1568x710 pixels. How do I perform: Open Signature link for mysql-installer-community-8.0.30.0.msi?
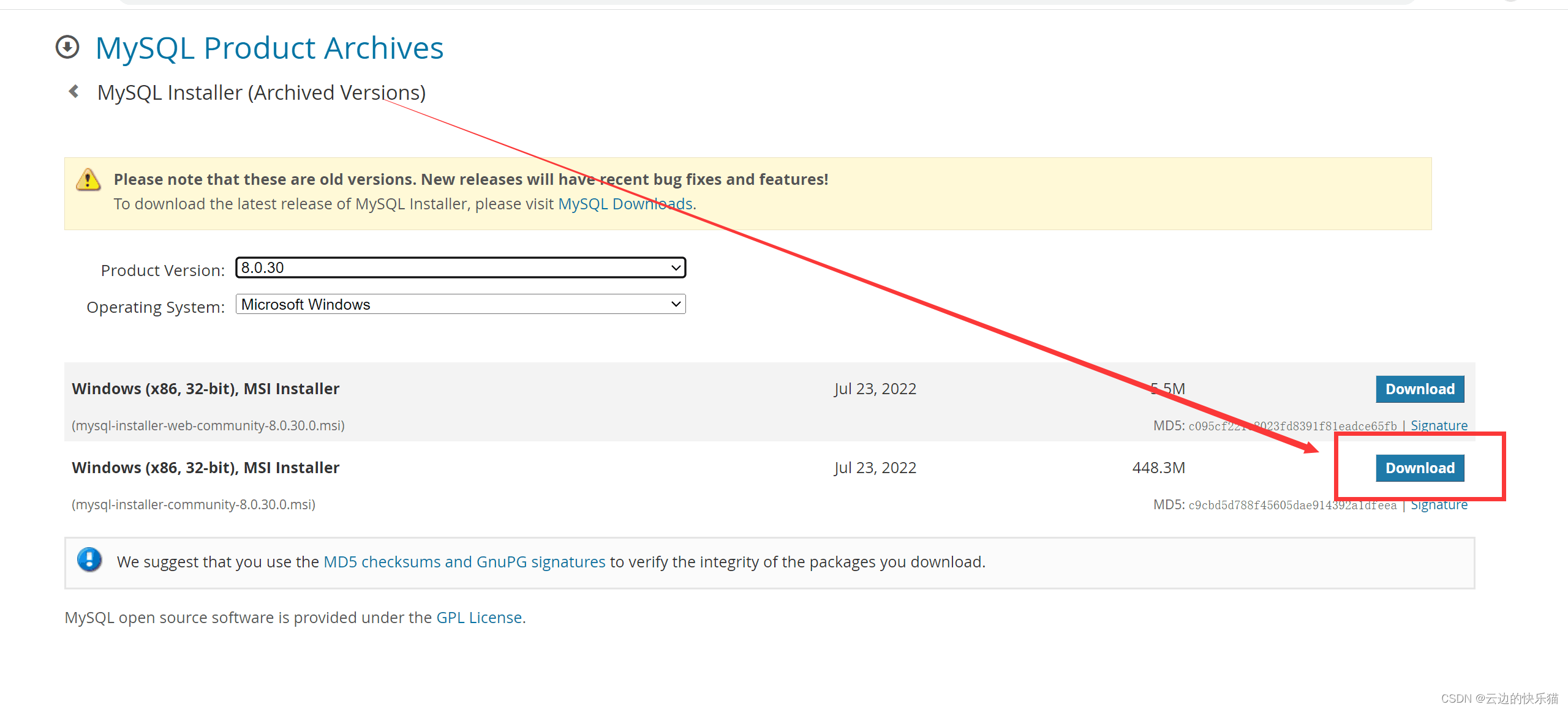(x=1439, y=505)
